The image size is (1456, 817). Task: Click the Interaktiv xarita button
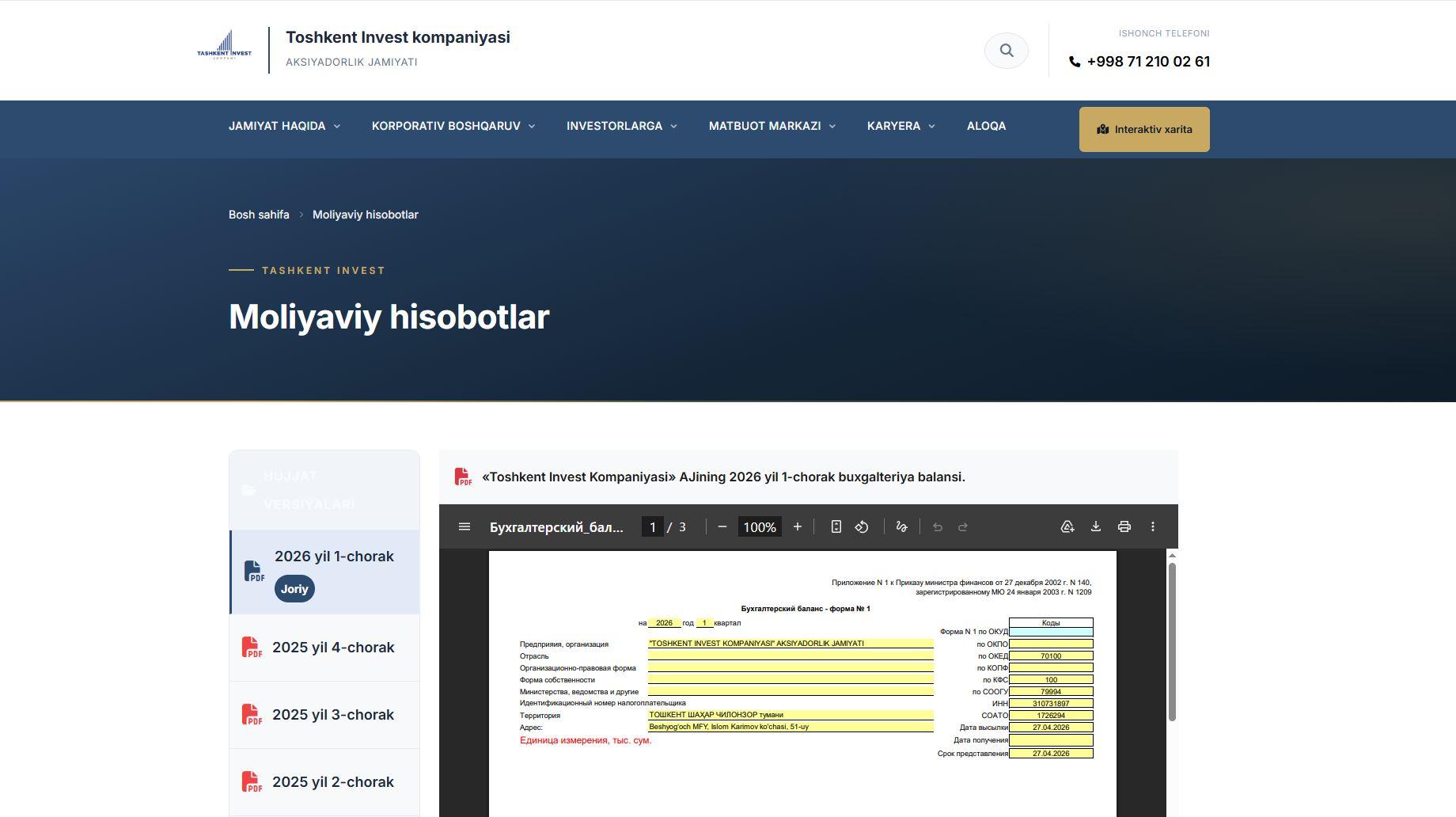point(1144,129)
